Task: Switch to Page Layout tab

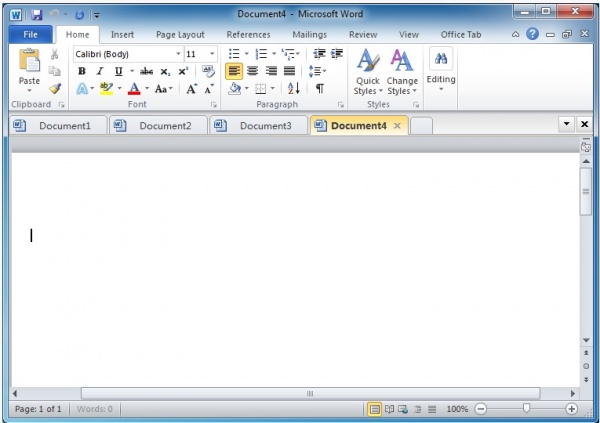Action: click(180, 35)
